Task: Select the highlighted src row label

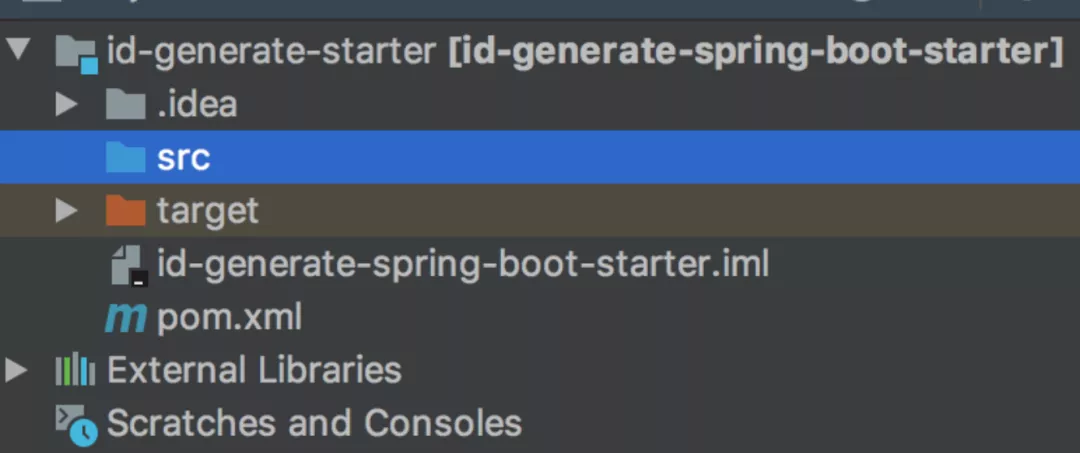Action: tap(183, 158)
